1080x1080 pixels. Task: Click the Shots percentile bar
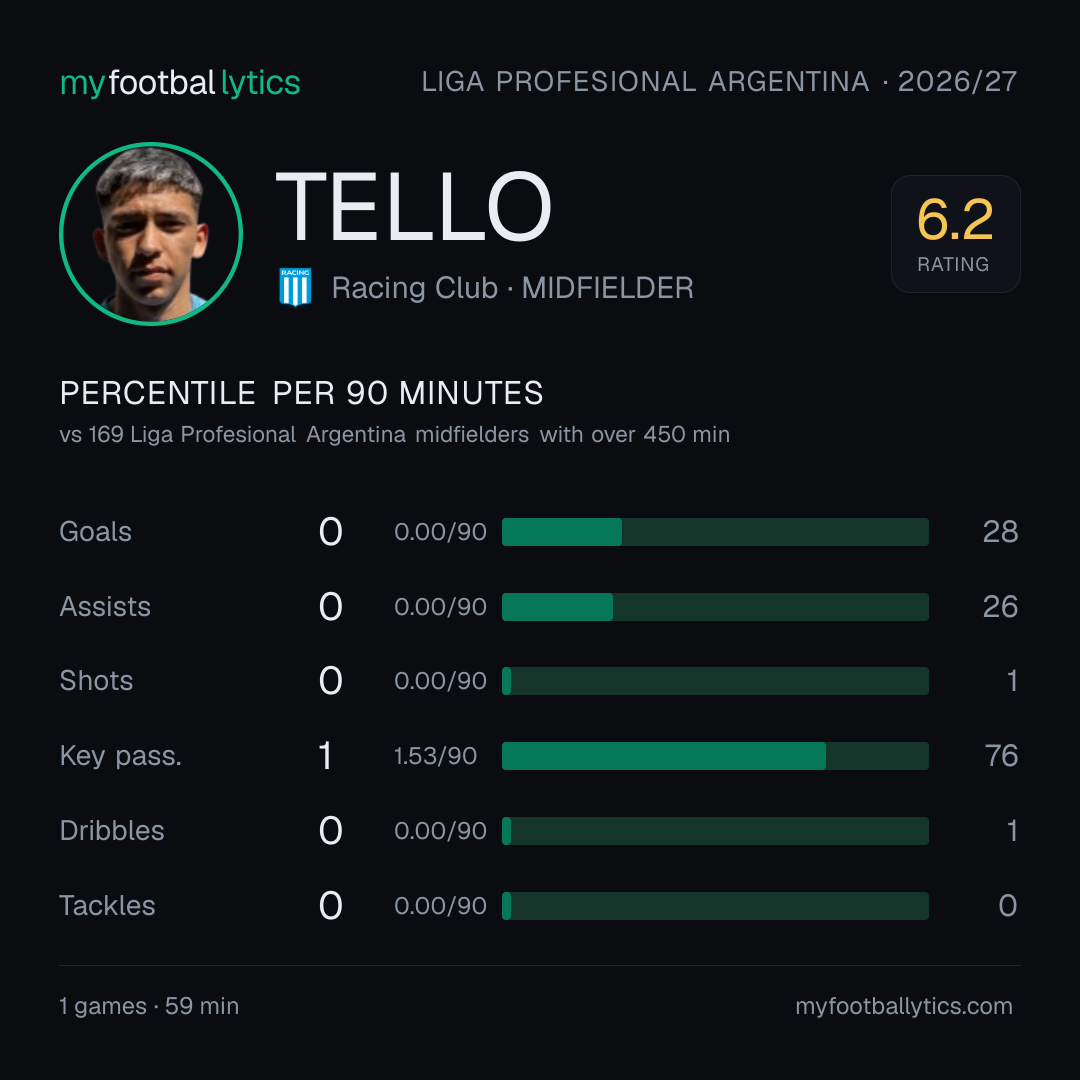(715, 681)
